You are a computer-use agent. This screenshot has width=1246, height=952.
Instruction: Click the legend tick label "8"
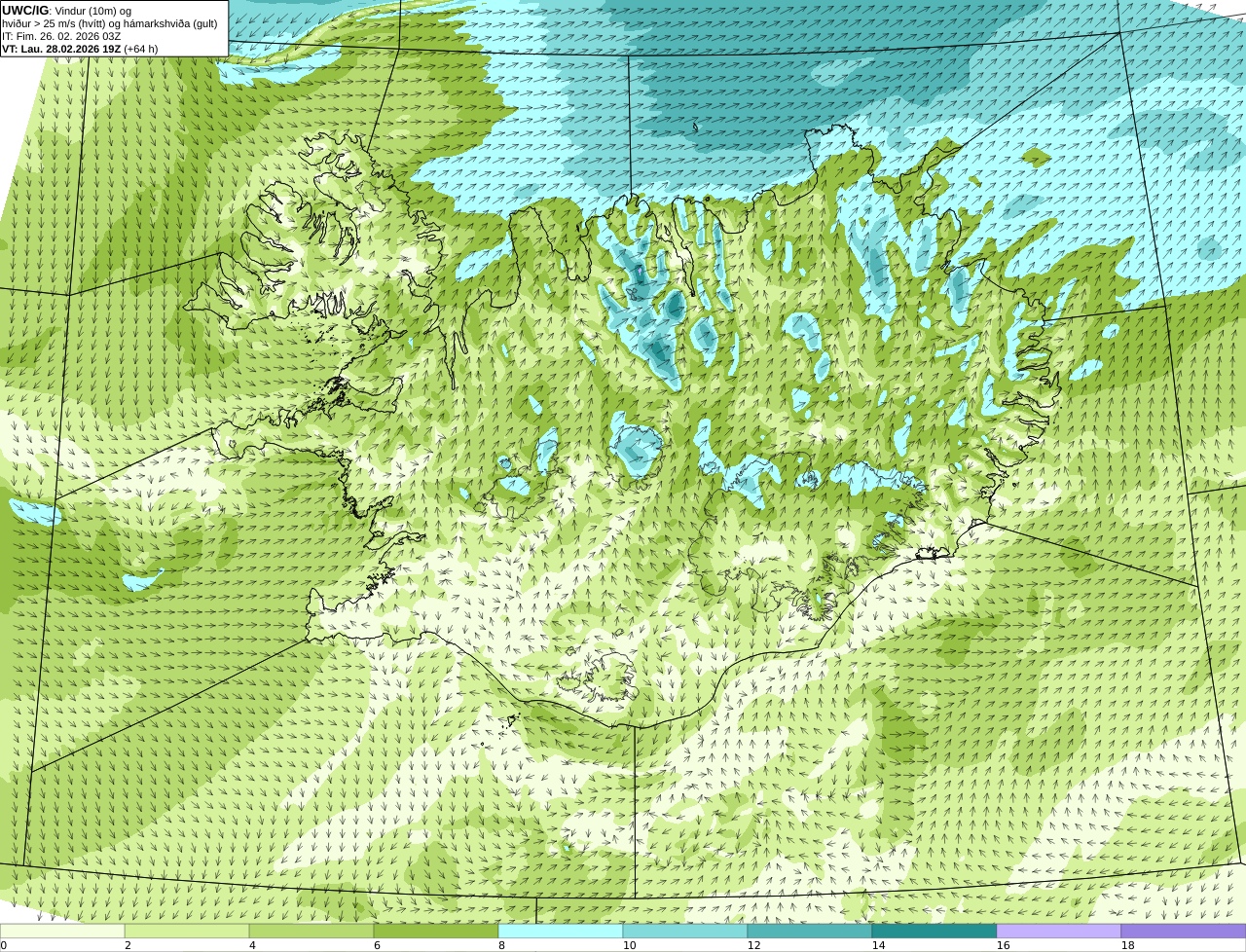[501, 945]
